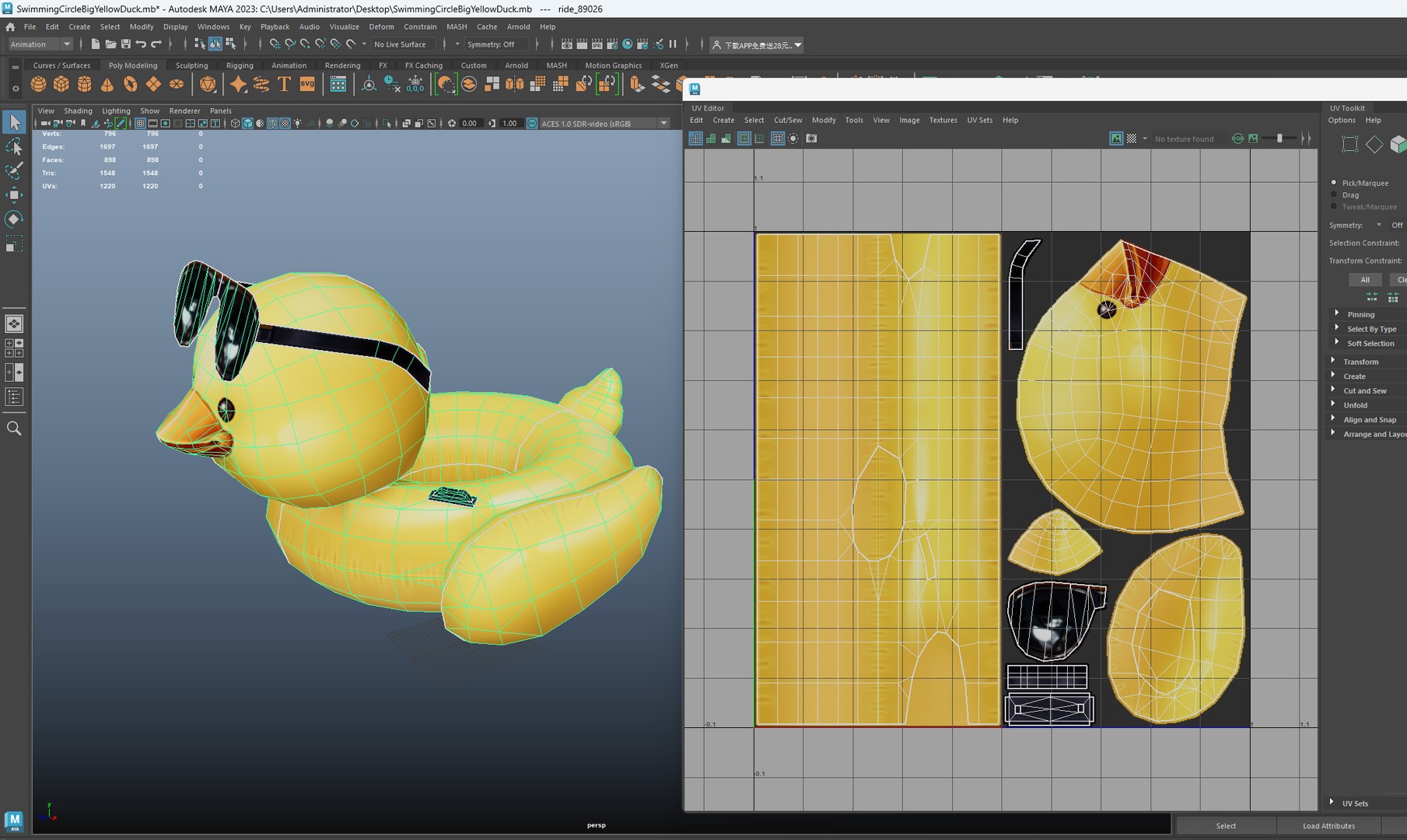This screenshot has height=840, width=1407.
Task: Create a polygon cube from the shelf
Action: click(x=61, y=84)
